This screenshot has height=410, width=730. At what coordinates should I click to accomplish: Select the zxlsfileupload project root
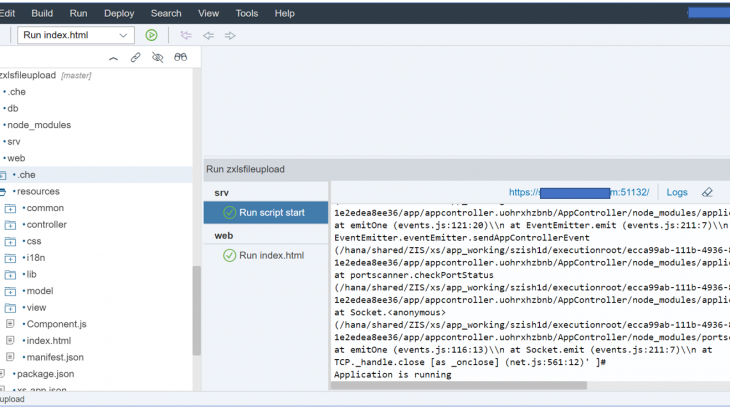point(28,75)
